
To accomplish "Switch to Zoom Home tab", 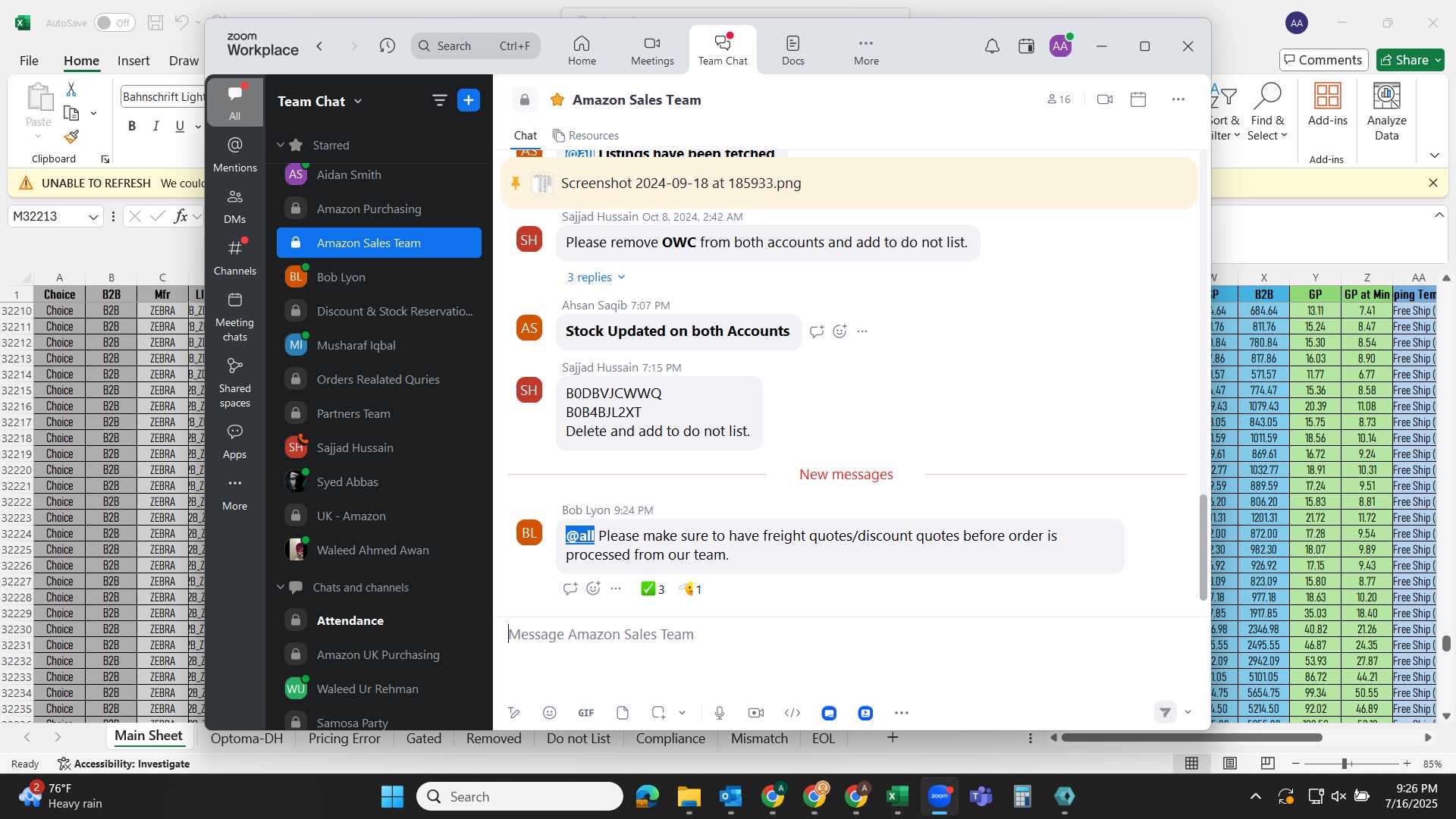I will tap(582, 50).
